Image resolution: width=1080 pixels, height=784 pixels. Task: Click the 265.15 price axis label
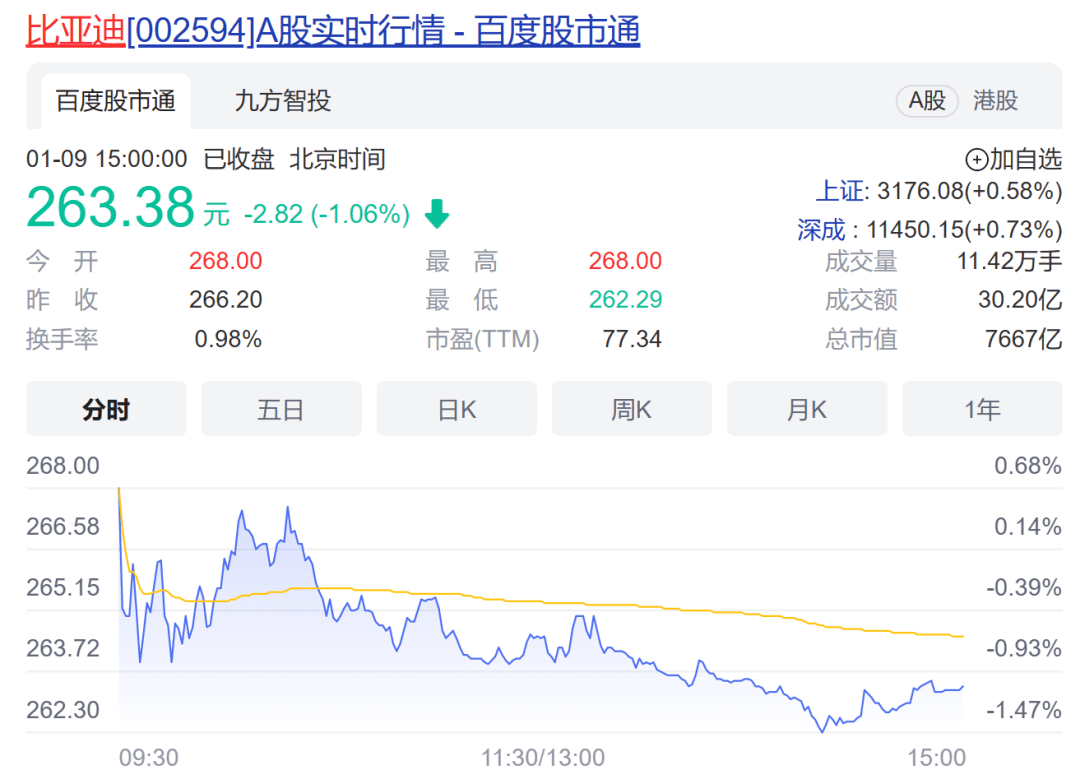(63, 588)
